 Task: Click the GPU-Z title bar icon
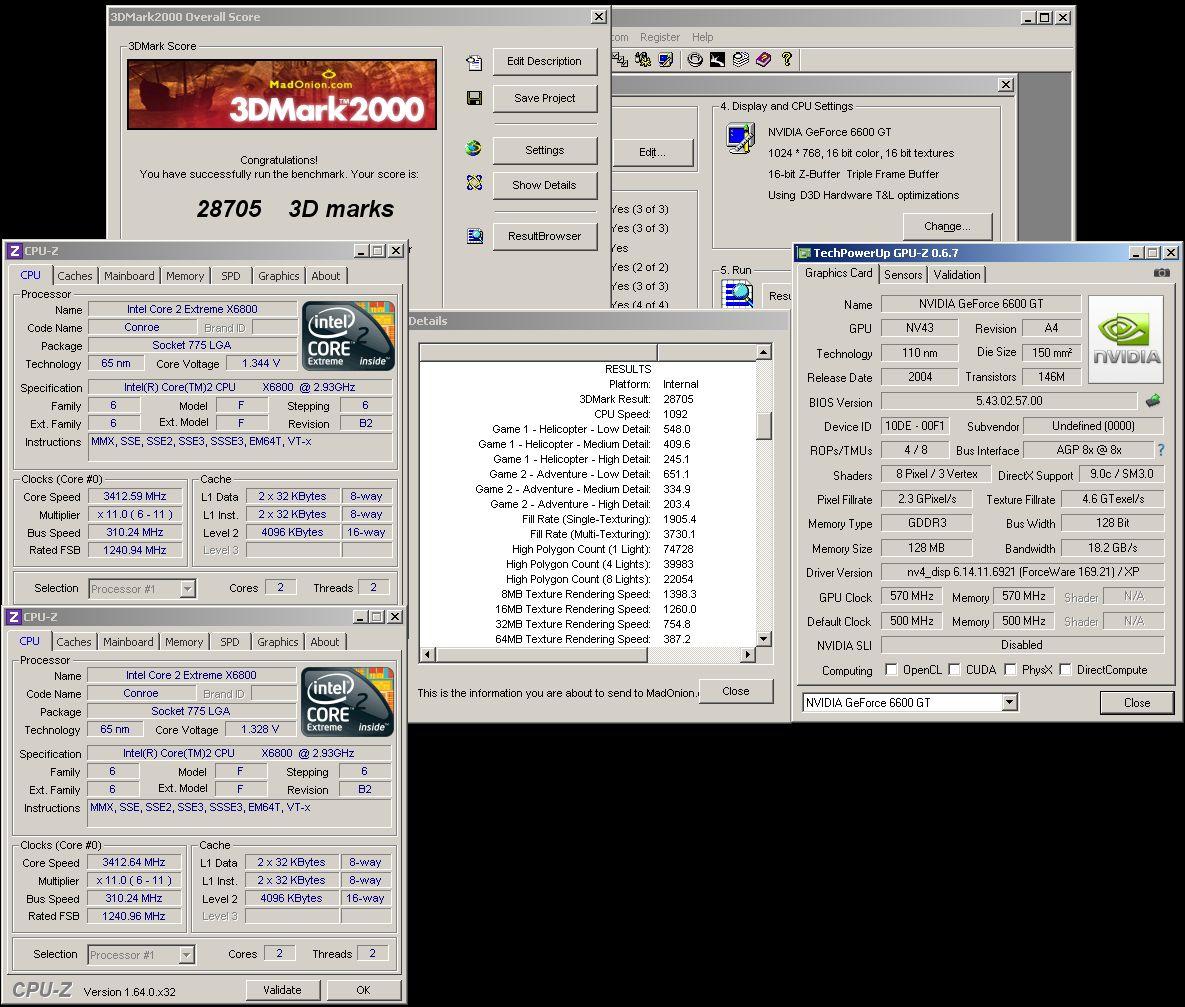(804, 253)
